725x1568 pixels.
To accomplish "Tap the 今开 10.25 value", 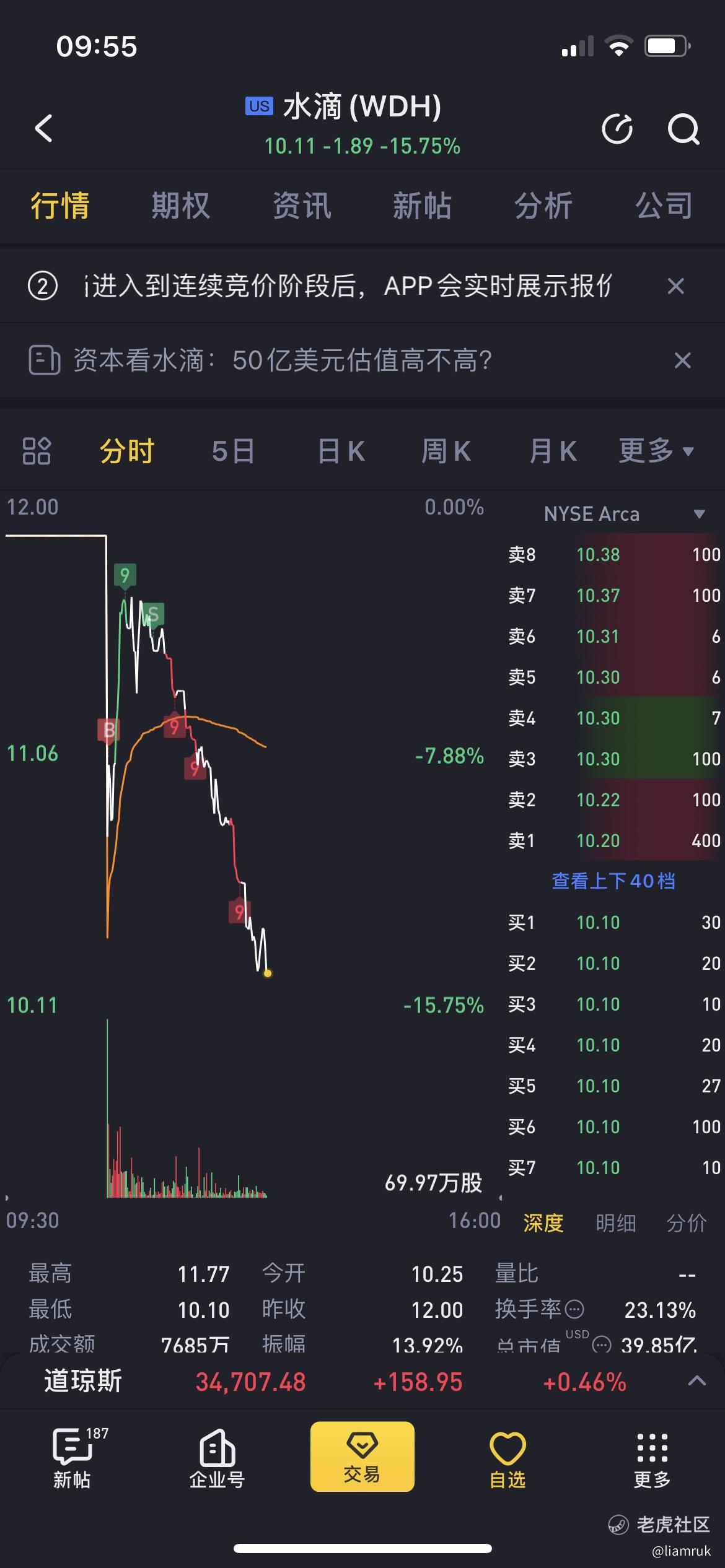I will click(x=437, y=1274).
